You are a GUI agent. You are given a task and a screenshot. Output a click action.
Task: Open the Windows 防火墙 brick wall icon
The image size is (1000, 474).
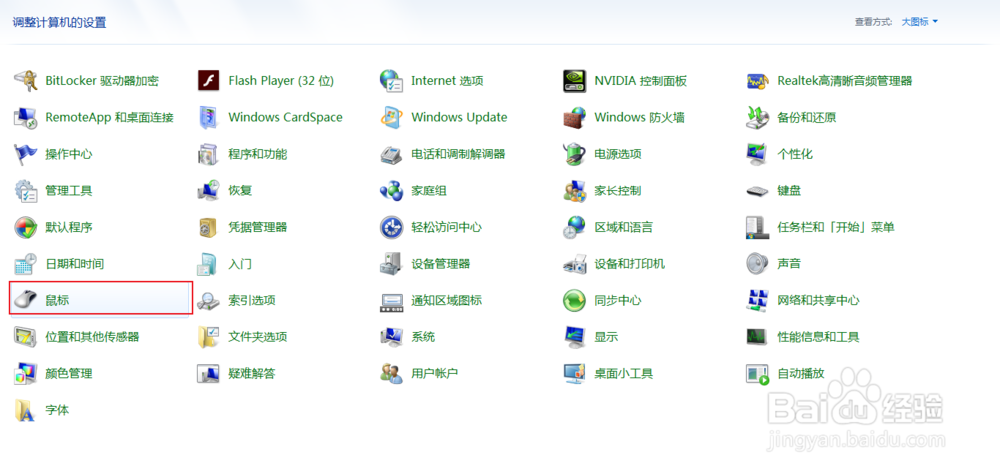point(575,117)
